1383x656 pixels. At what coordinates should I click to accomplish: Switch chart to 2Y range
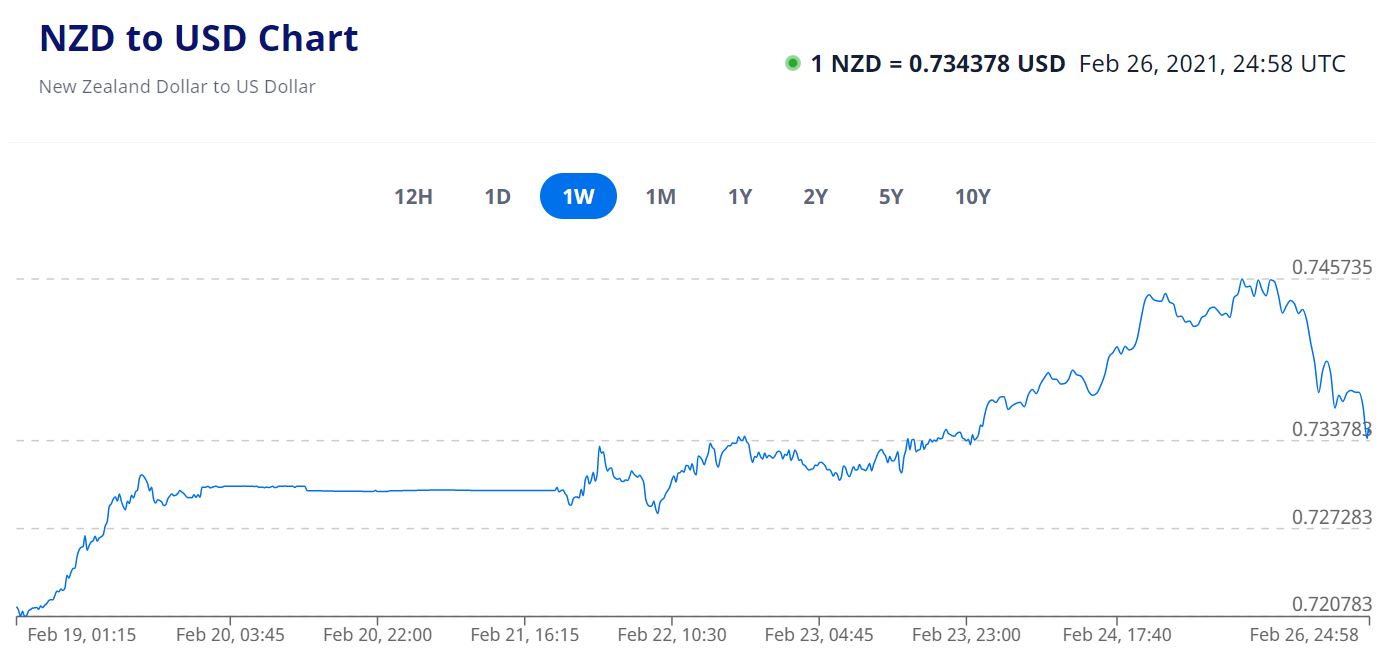pos(815,197)
